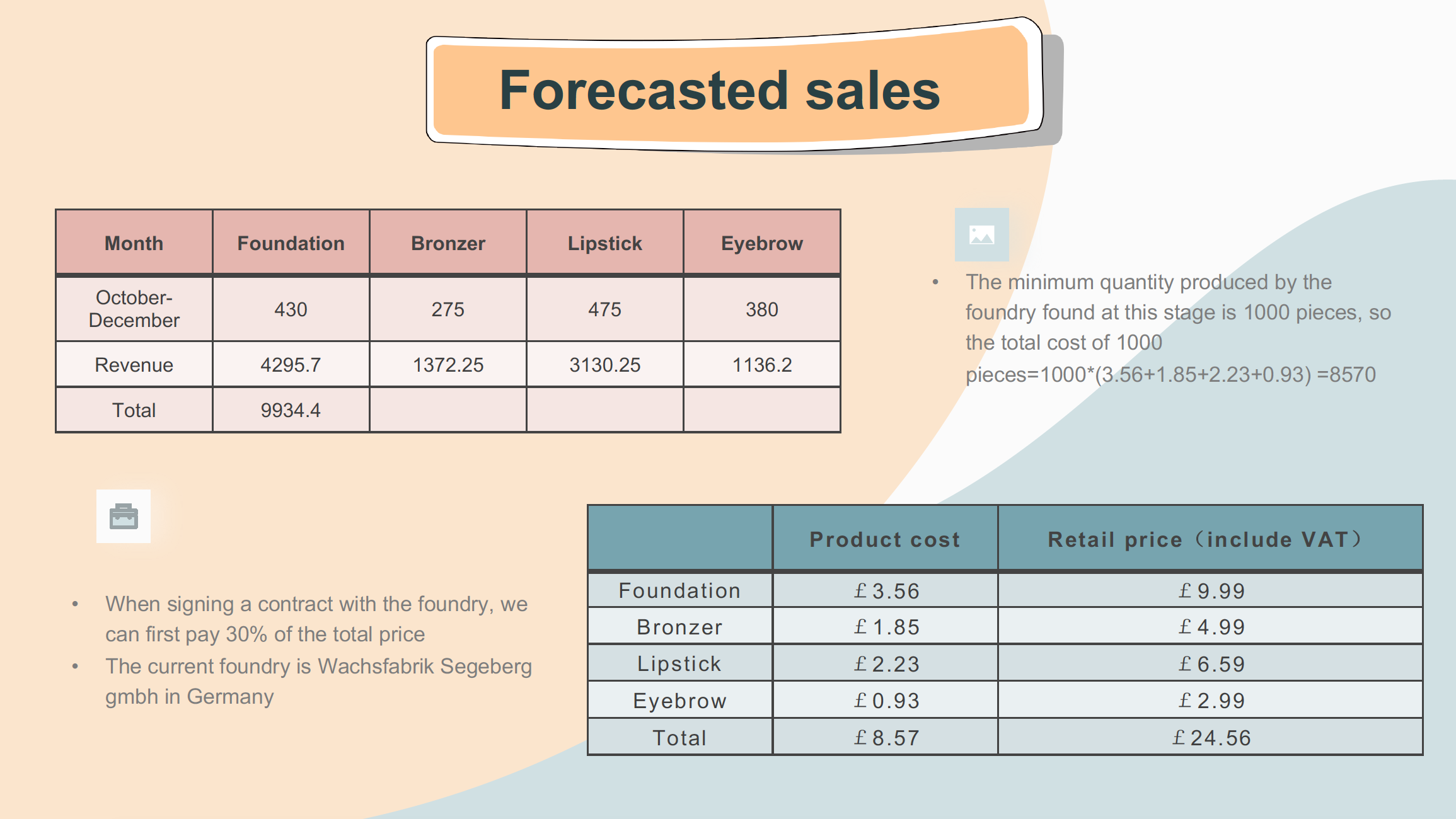The height and width of the screenshot is (819, 1456).
Task: Select the October-December row label
Action: 134,309
